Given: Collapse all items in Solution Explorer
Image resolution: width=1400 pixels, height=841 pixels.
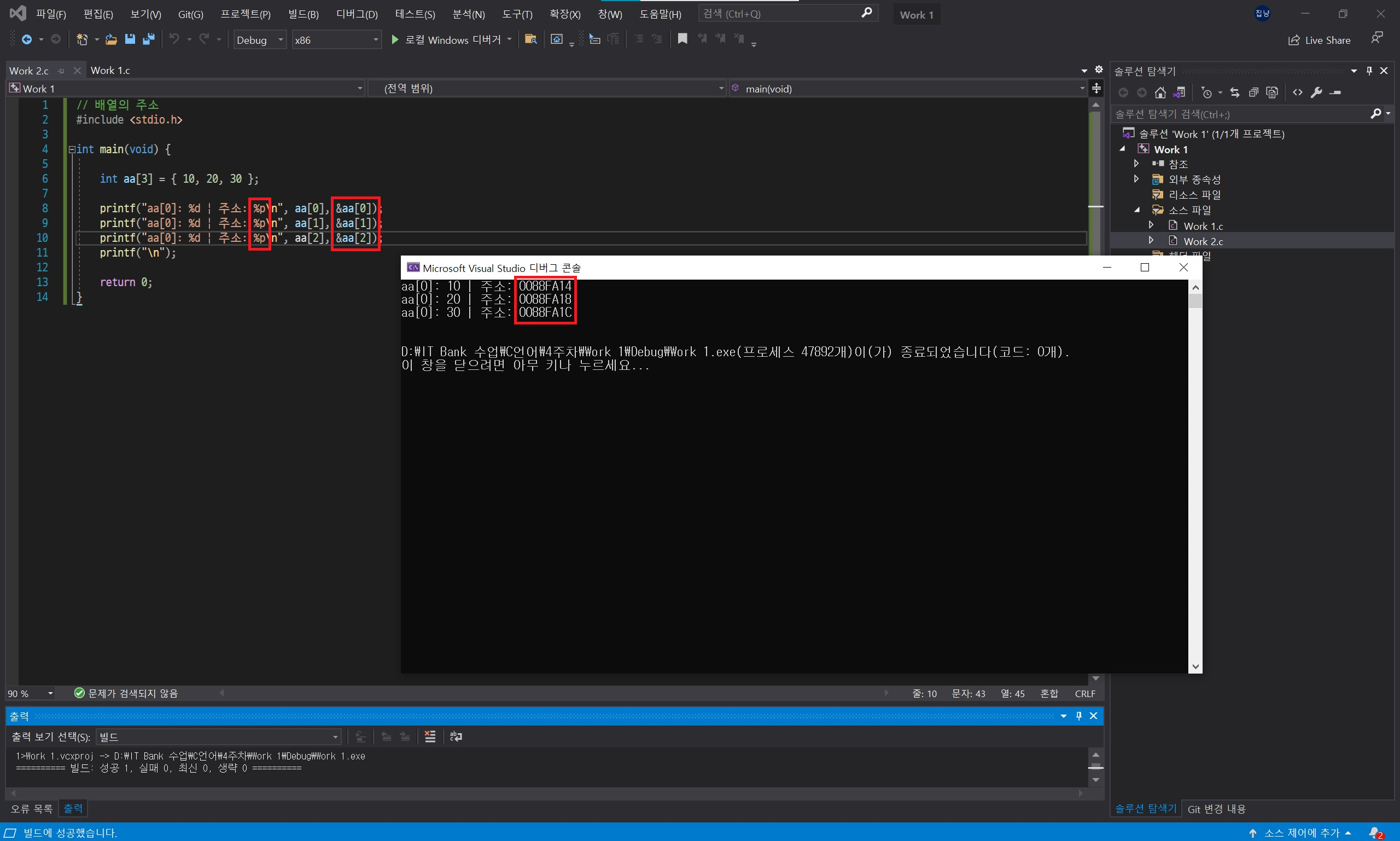Looking at the screenshot, I should click(x=1253, y=92).
